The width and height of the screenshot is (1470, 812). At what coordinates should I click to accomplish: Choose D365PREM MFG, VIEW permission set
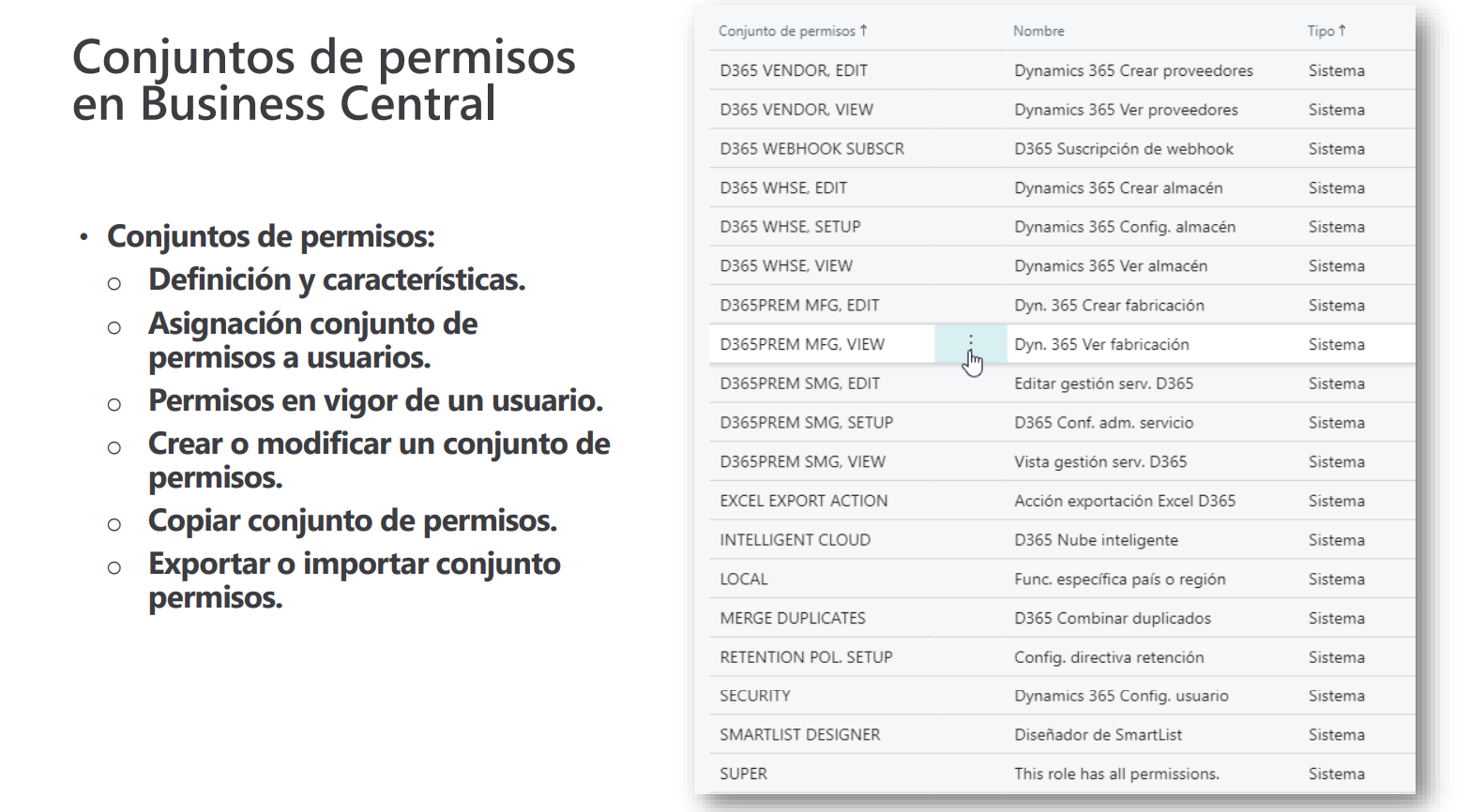[802, 344]
